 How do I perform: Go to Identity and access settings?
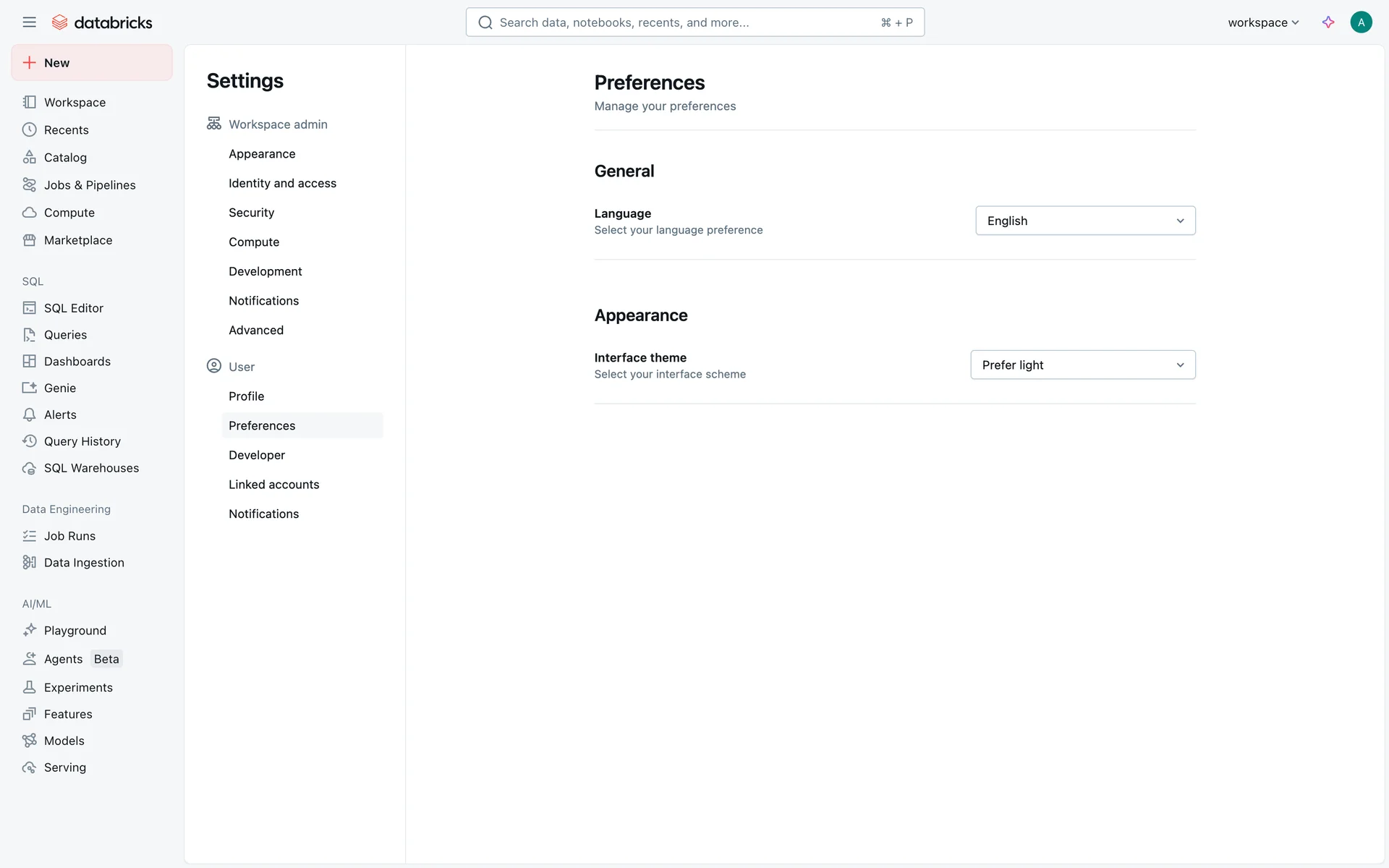click(x=282, y=183)
